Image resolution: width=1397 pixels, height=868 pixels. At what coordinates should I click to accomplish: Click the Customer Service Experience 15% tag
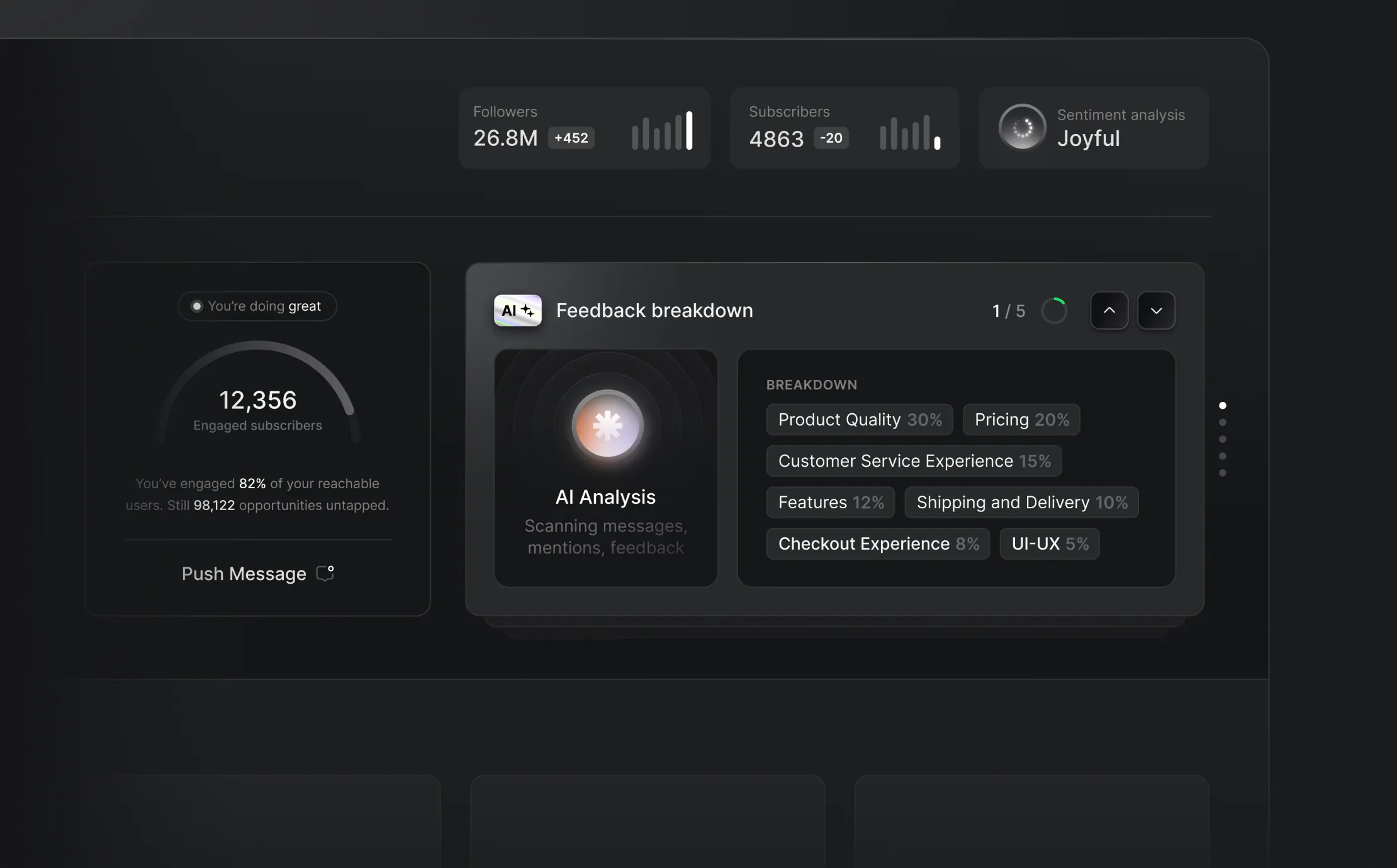[914, 461]
